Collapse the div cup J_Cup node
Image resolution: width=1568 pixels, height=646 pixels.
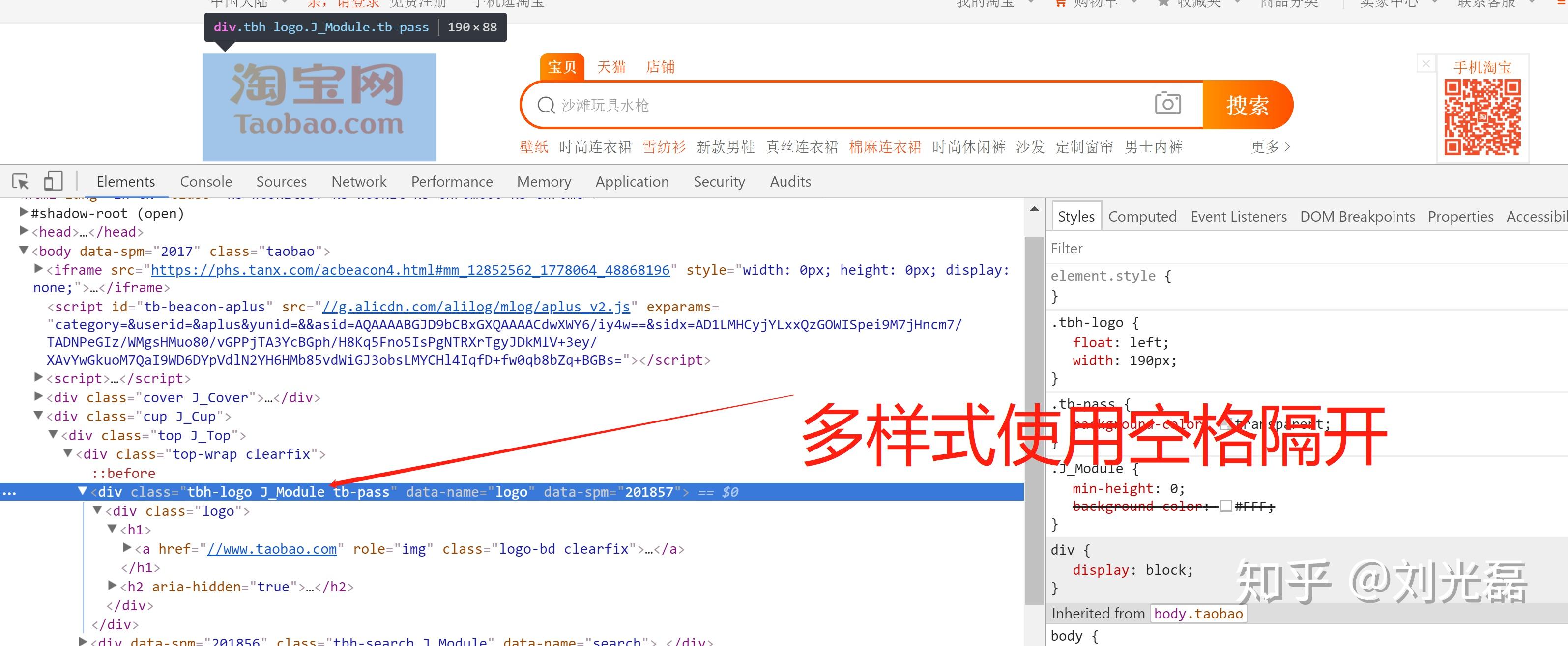(38, 416)
